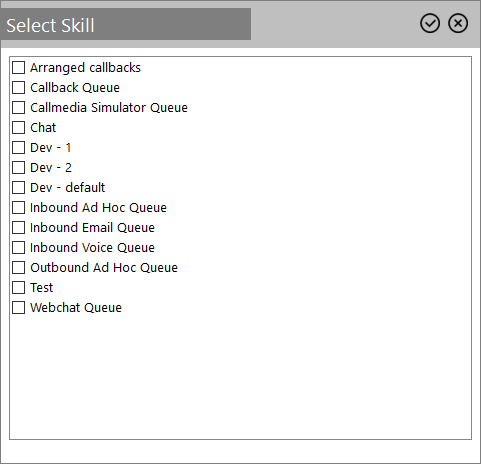Enable the Dev - default checkbox
481x464 pixels.
(x=18, y=187)
